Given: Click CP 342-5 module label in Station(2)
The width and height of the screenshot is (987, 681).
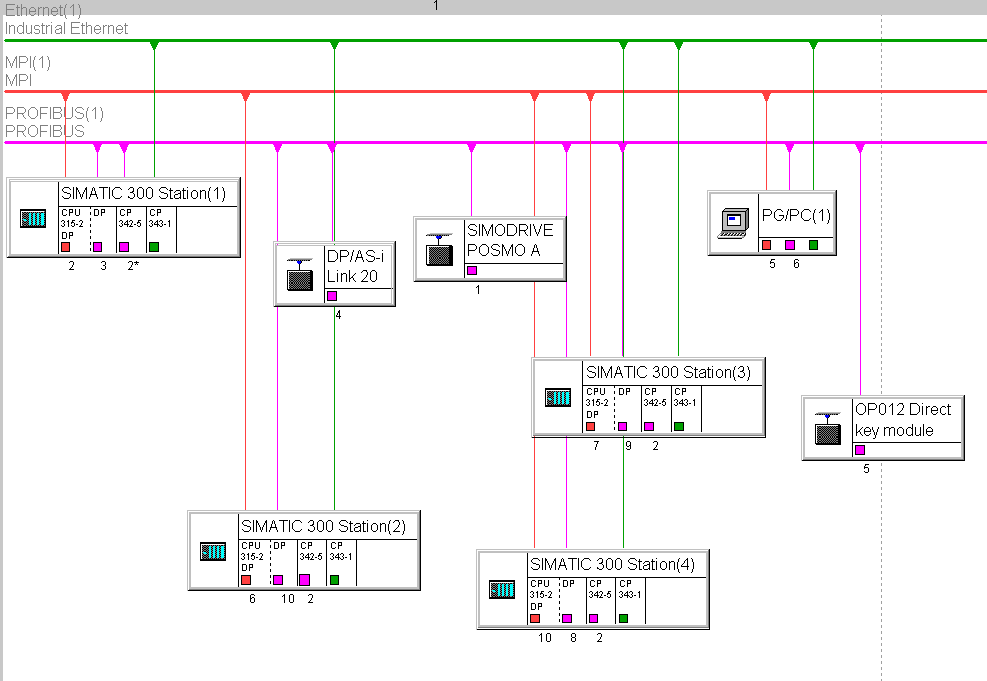Looking at the screenshot, I should pyautogui.click(x=311, y=551).
